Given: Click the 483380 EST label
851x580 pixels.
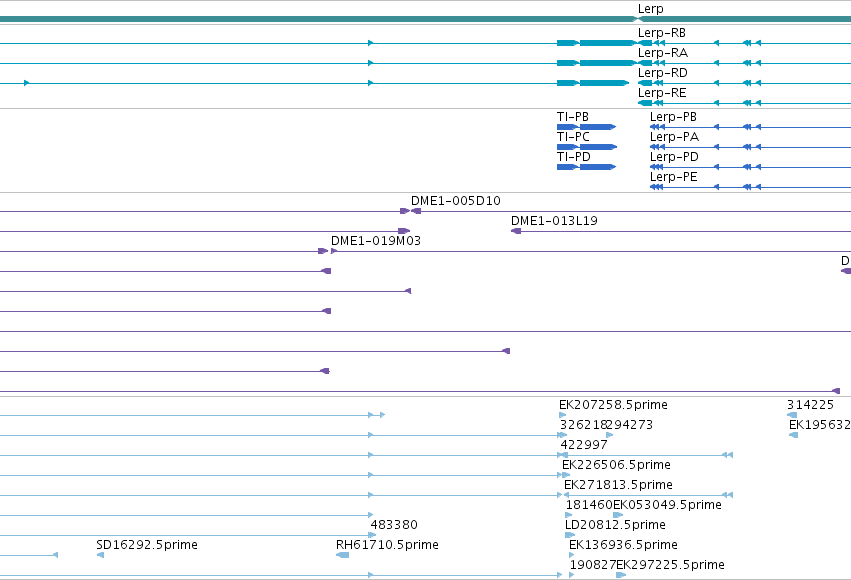Looking at the screenshot, I should coord(394,525).
